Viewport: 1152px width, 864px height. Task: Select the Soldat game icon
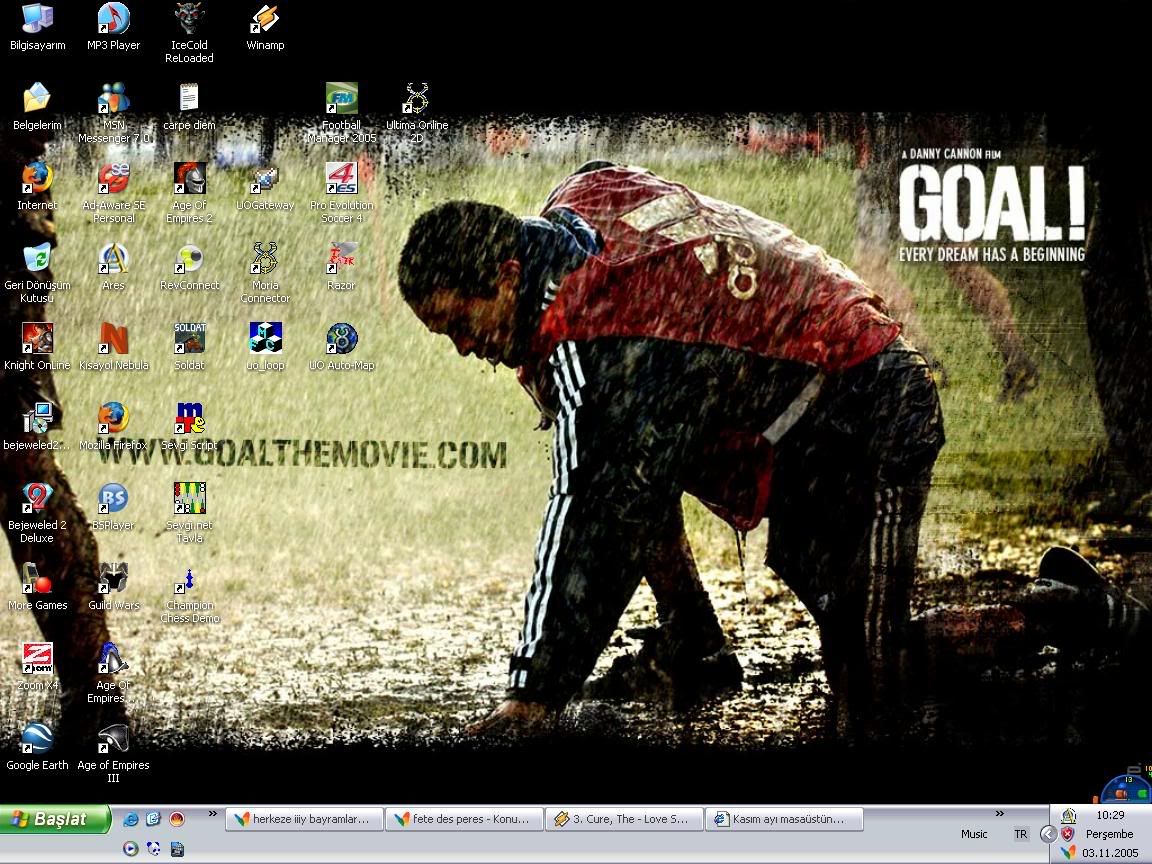tap(189, 348)
